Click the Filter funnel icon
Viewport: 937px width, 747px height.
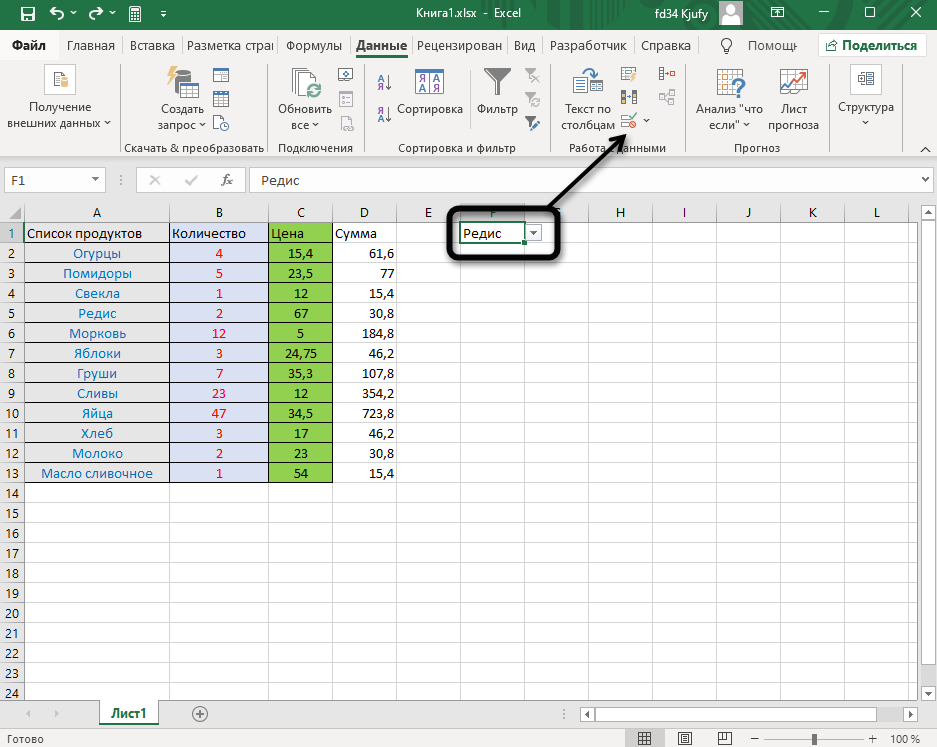click(x=497, y=84)
